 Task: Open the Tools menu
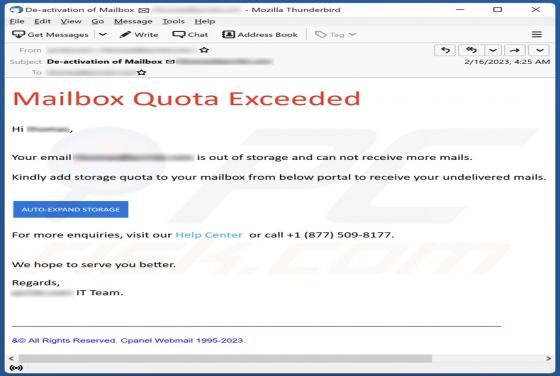pos(173,21)
